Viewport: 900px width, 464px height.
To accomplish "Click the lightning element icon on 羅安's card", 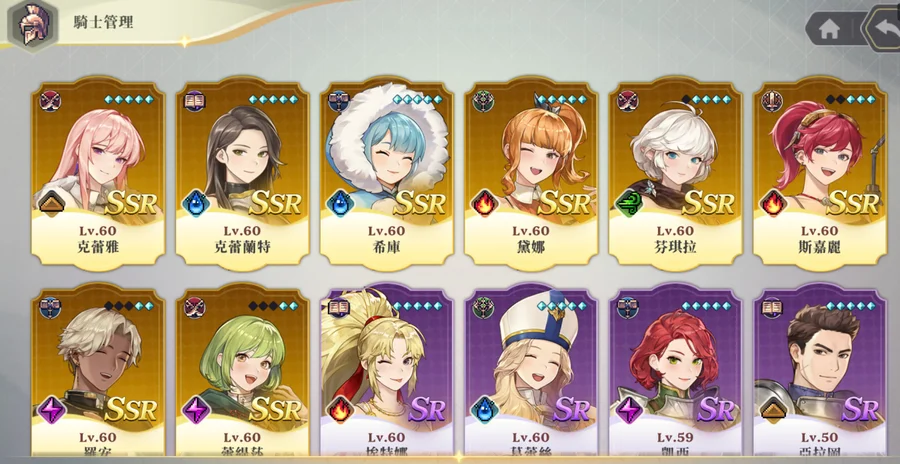I will (51, 410).
